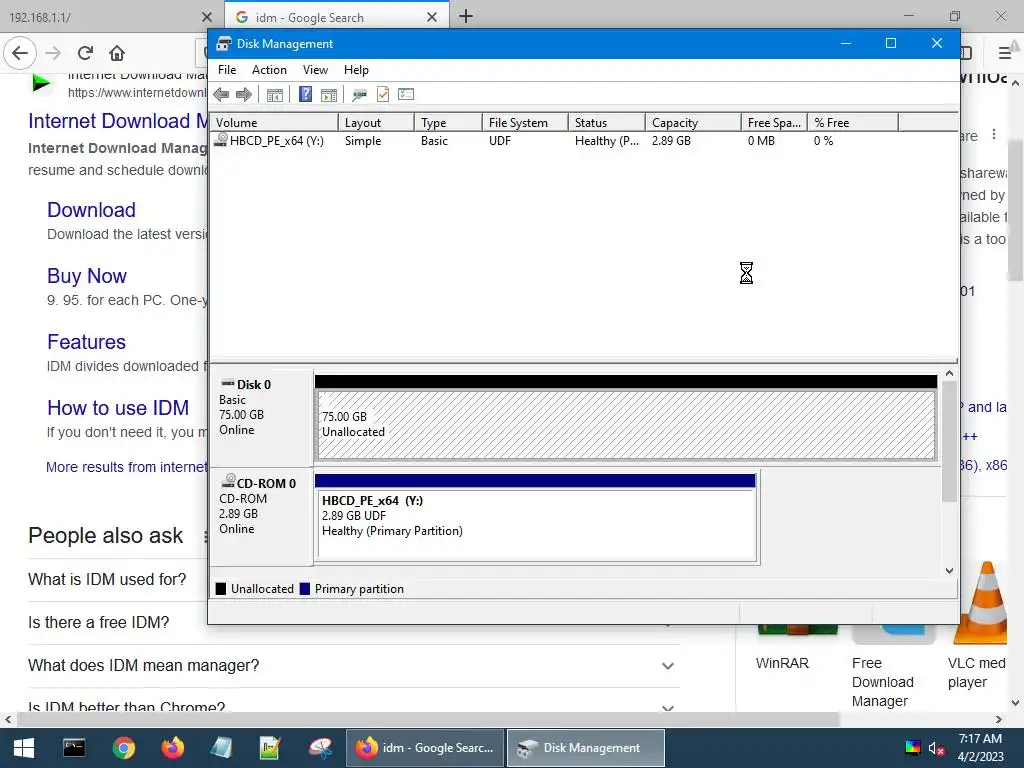Screen dimensions: 1024x768
Task: Click the Properties checkmark-page toolbar icon
Action: pos(383,95)
